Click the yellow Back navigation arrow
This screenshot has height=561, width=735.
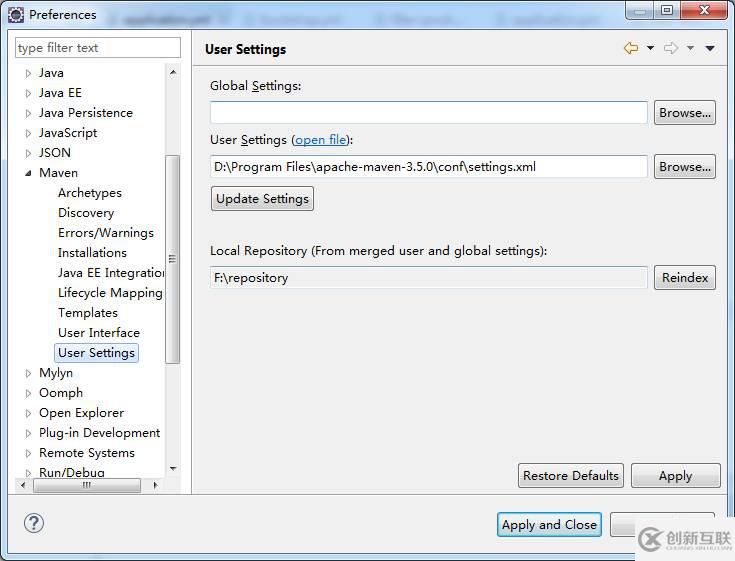click(630, 48)
